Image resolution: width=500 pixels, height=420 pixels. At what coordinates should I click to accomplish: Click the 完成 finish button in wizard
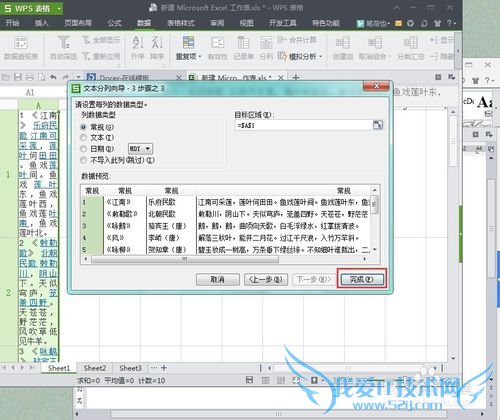(361, 279)
